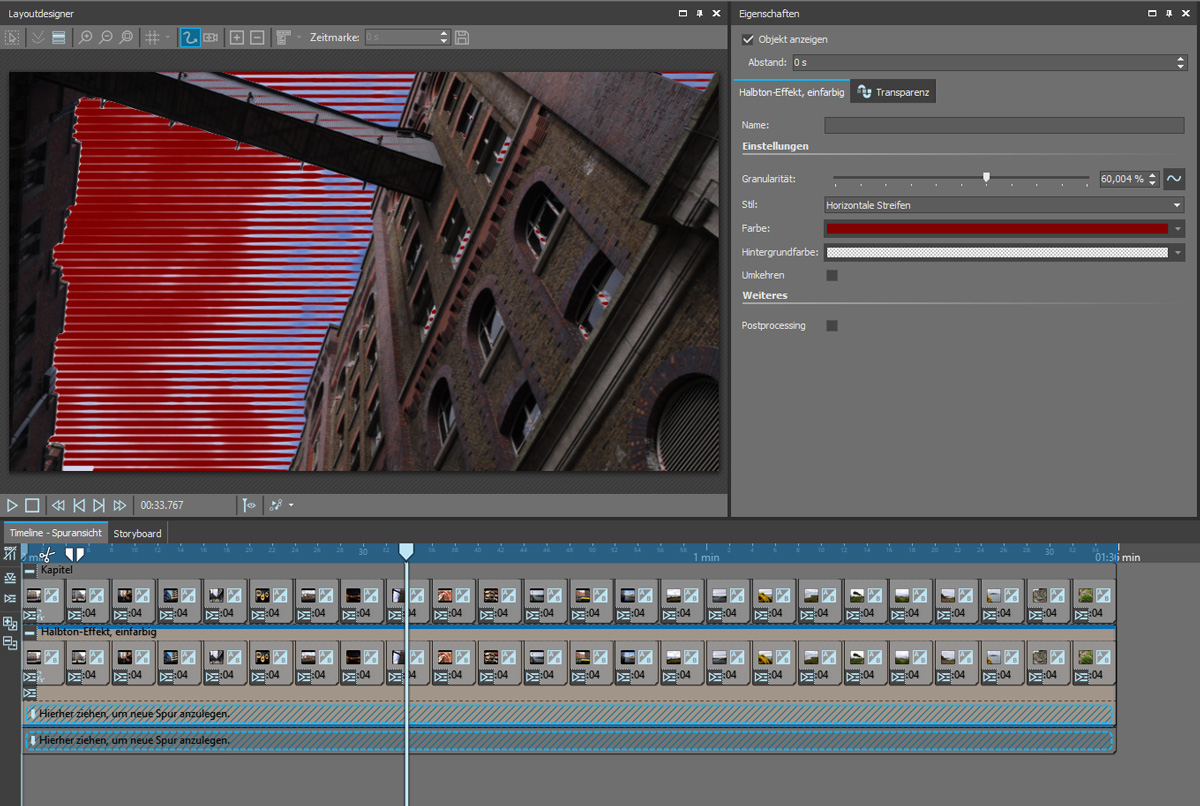
Task: Stop playback with the square Stop button
Action: (32, 505)
